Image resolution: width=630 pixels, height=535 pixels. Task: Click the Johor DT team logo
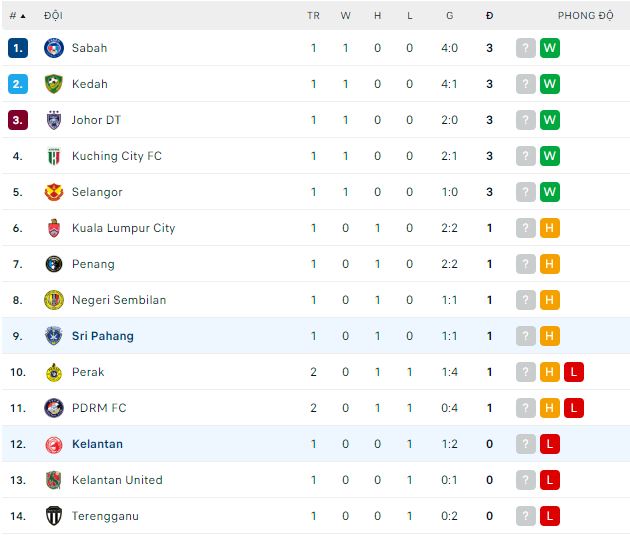click(x=54, y=120)
